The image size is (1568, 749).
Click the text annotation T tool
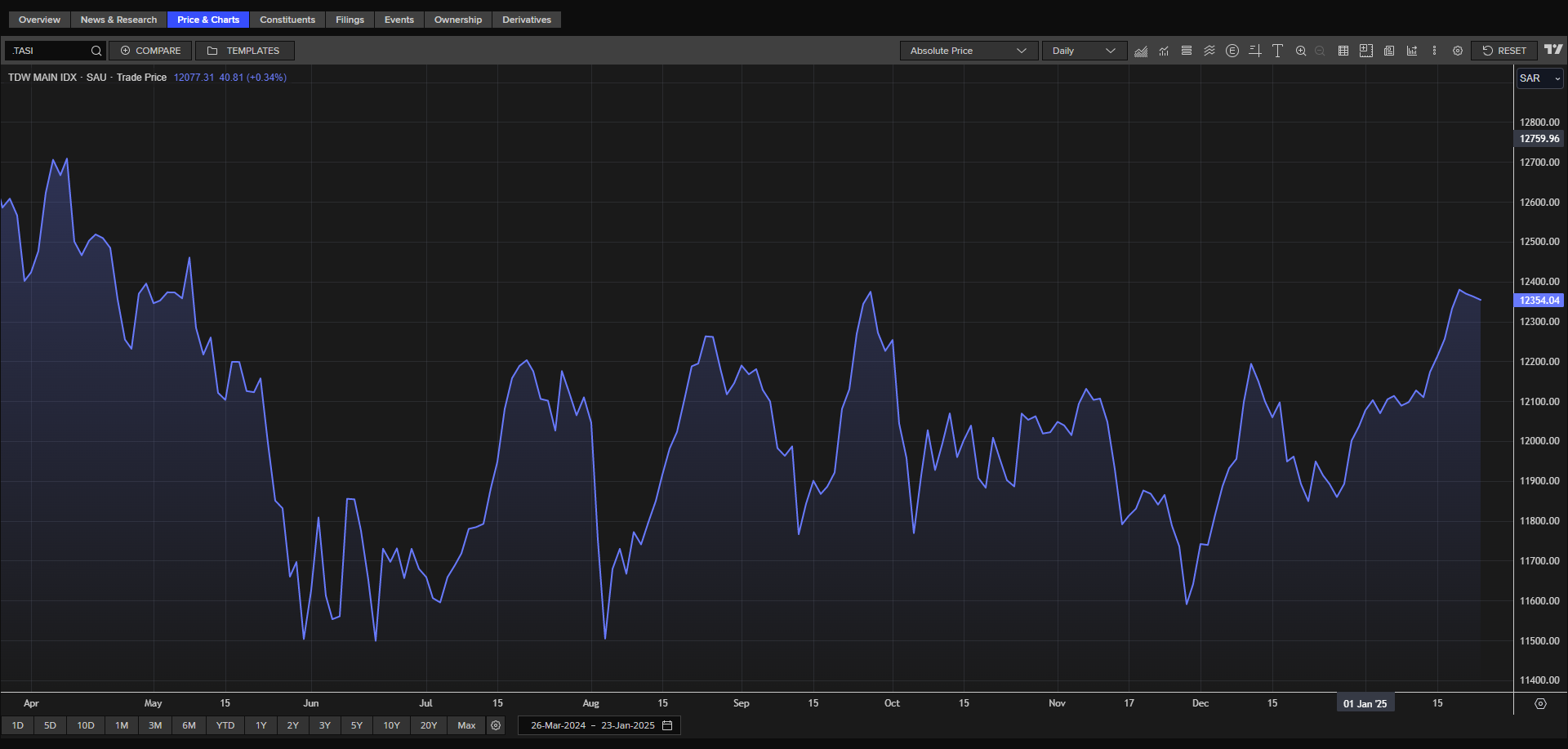1277,51
